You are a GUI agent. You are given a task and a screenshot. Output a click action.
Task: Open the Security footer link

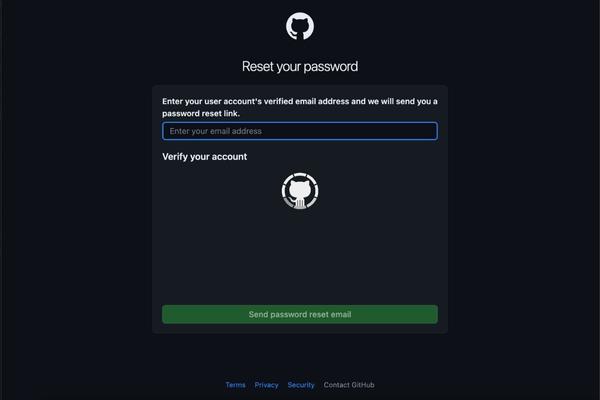coord(301,385)
